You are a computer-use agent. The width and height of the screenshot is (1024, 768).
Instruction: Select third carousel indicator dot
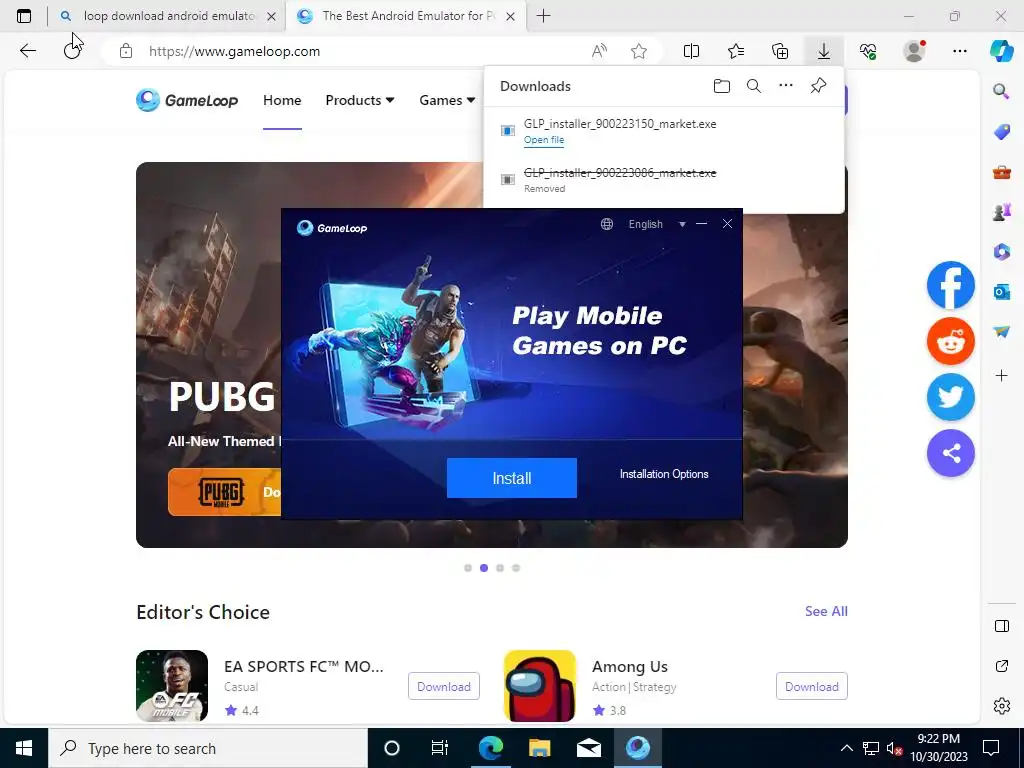500,568
